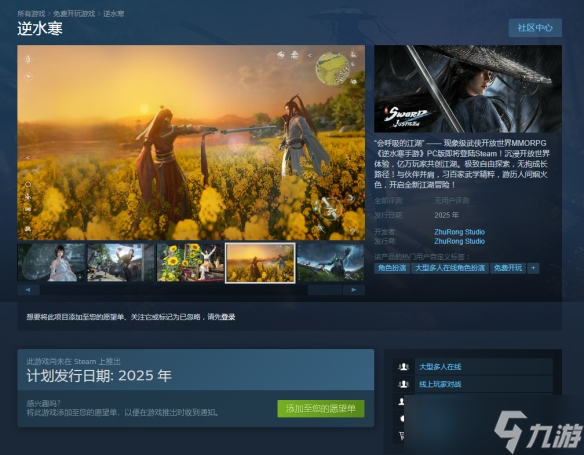Select the 免费开玩 tag
The width and height of the screenshot is (584, 455).
click(x=508, y=268)
